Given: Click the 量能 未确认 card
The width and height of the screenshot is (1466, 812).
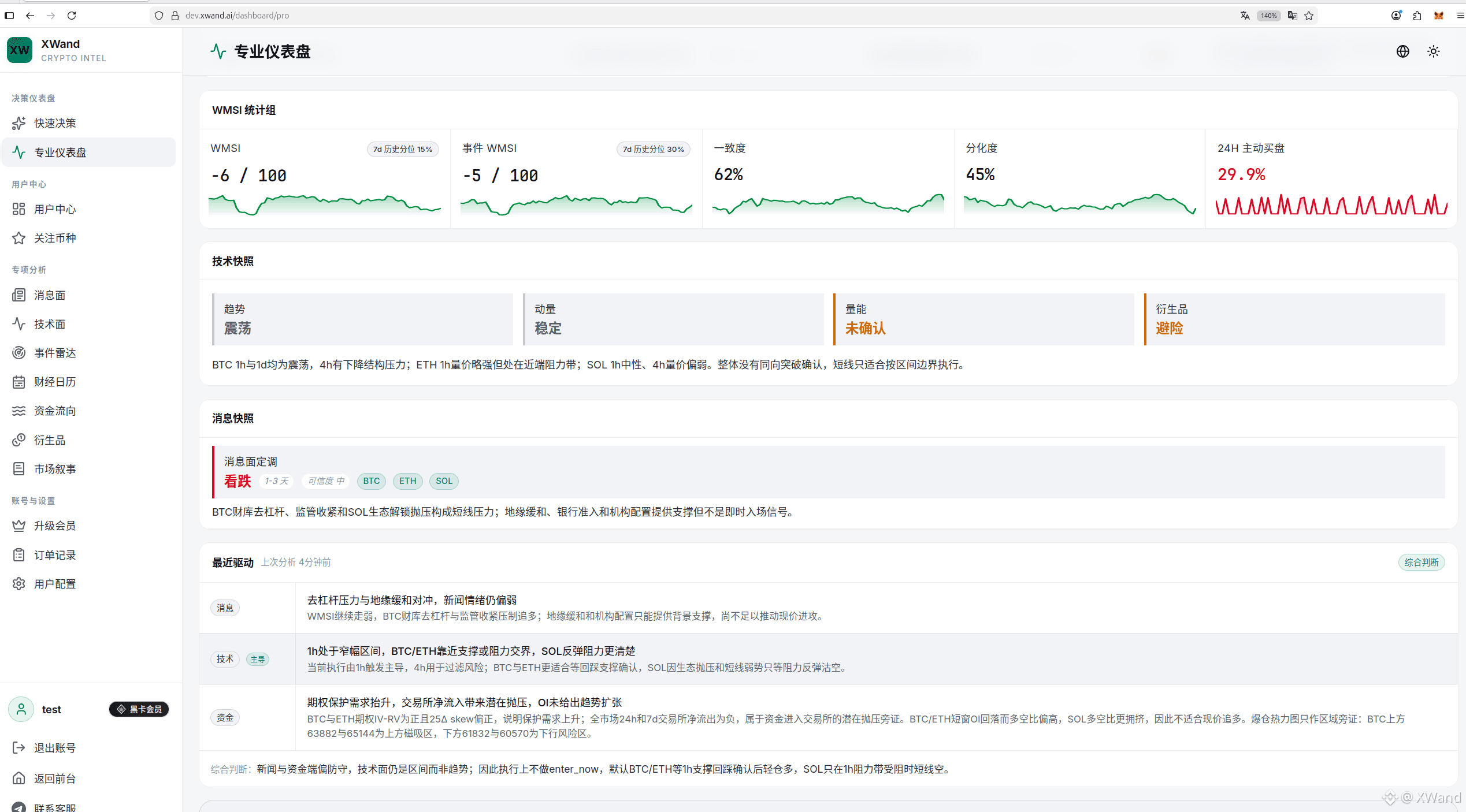Looking at the screenshot, I should coord(984,319).
